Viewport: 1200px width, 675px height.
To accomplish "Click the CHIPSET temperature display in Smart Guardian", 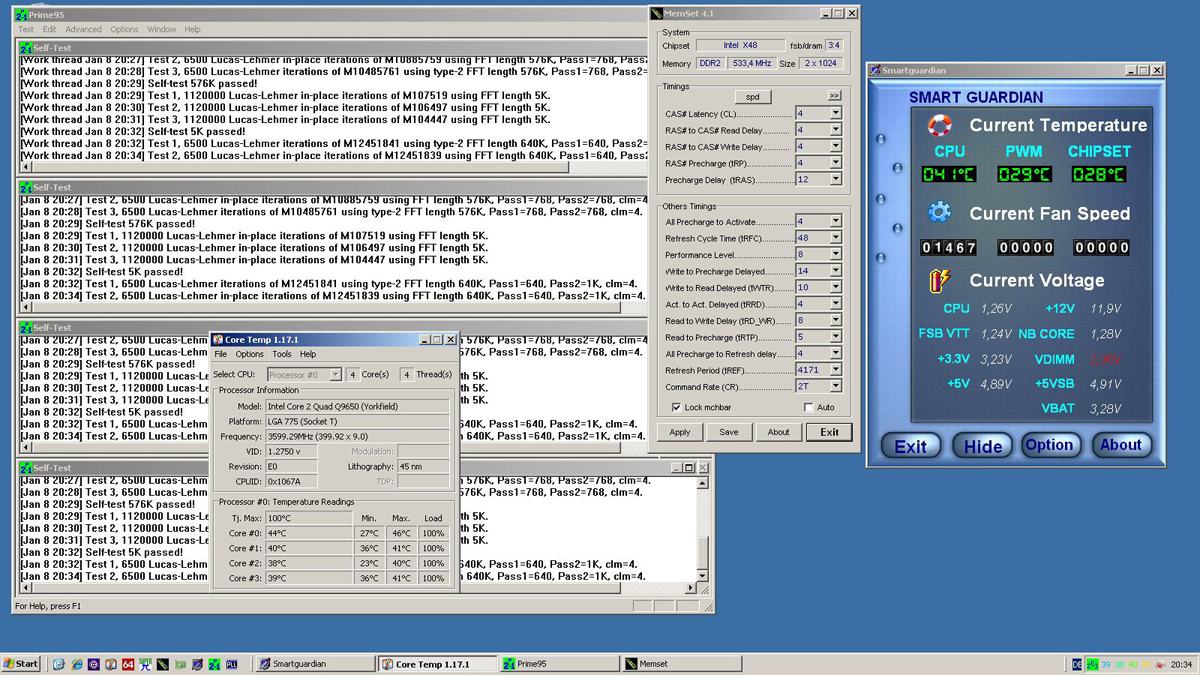I will 1099,174.
